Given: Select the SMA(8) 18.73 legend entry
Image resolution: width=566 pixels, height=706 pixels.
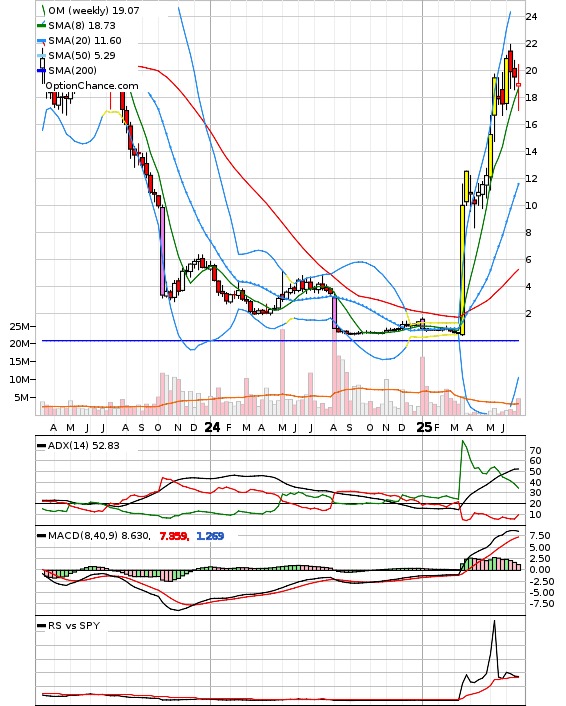Looking at the screenshot, I should [x=82, y=26].
